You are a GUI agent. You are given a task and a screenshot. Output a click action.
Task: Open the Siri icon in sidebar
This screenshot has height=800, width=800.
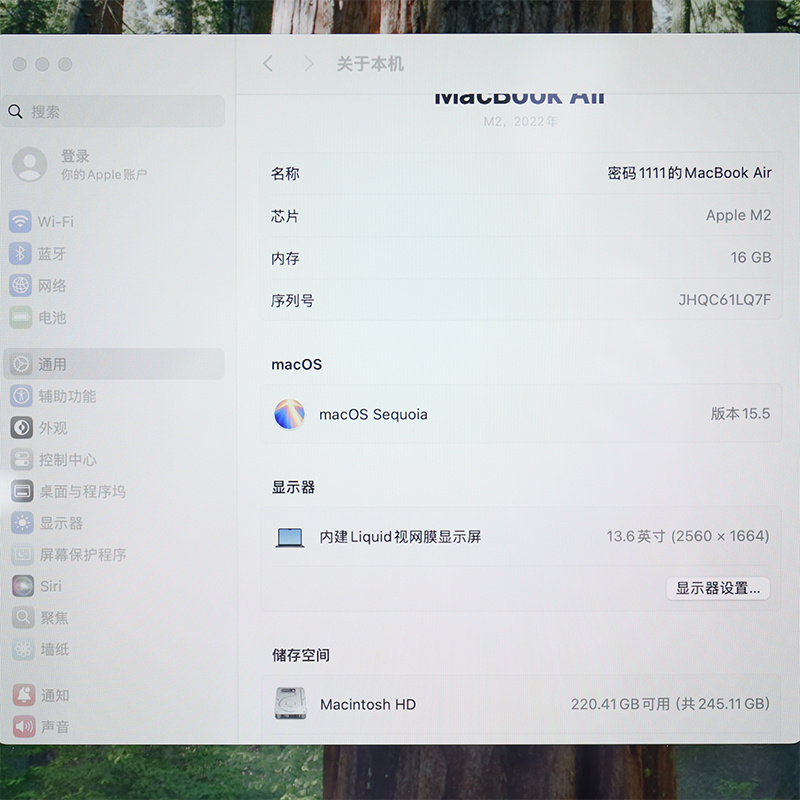coord(23,586)
